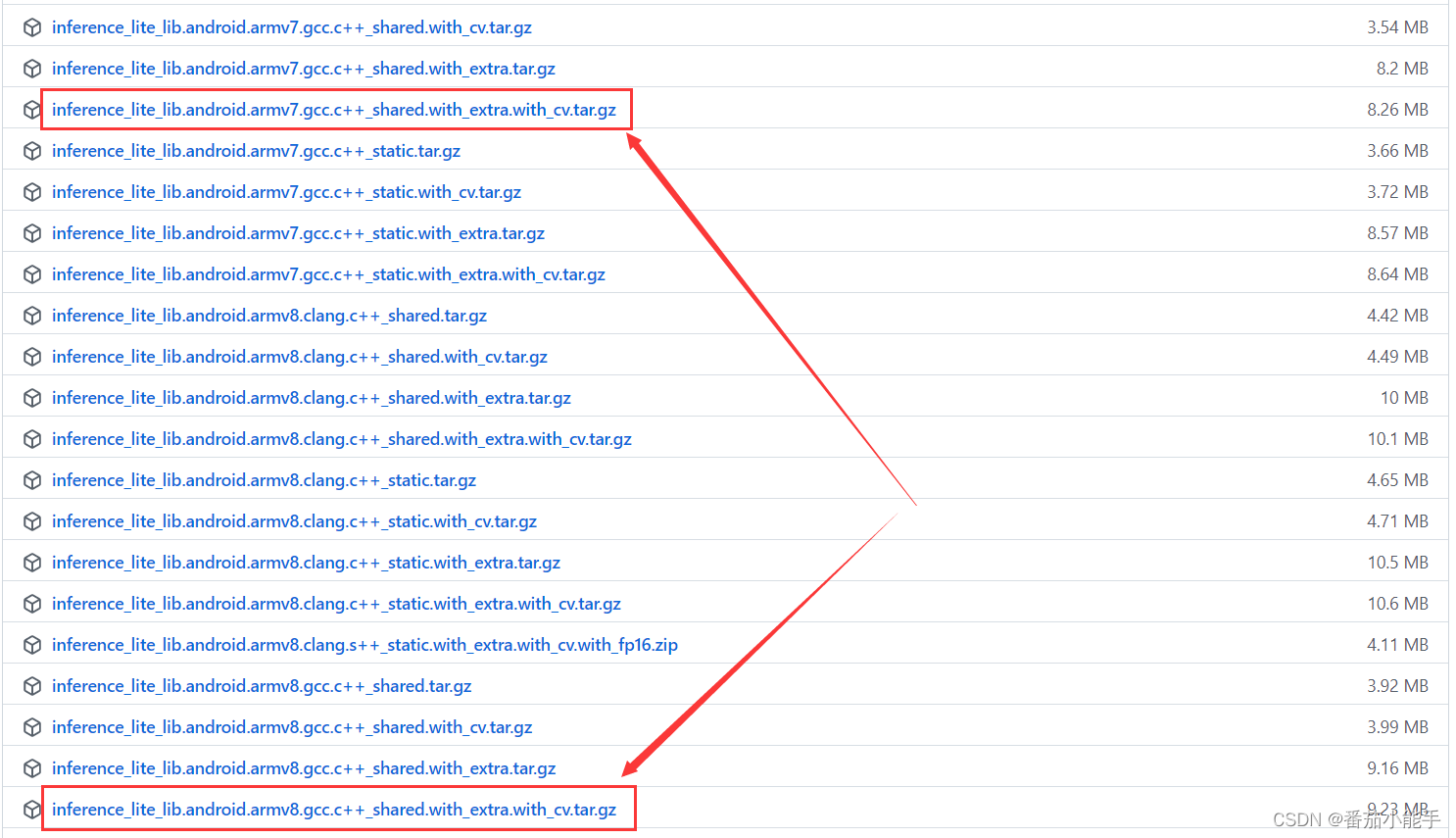Click the package icon beside the with_fp16.zip asset
1456x838 pixels.
coord(31,644)
